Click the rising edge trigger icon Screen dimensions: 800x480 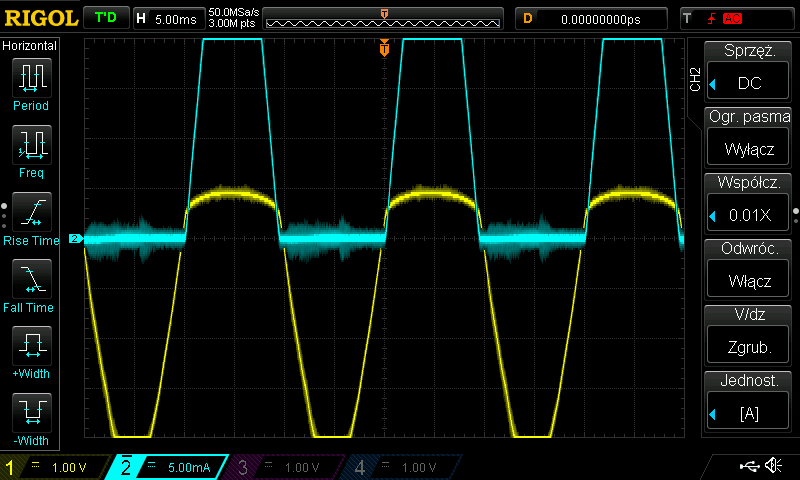pos(711,19)
